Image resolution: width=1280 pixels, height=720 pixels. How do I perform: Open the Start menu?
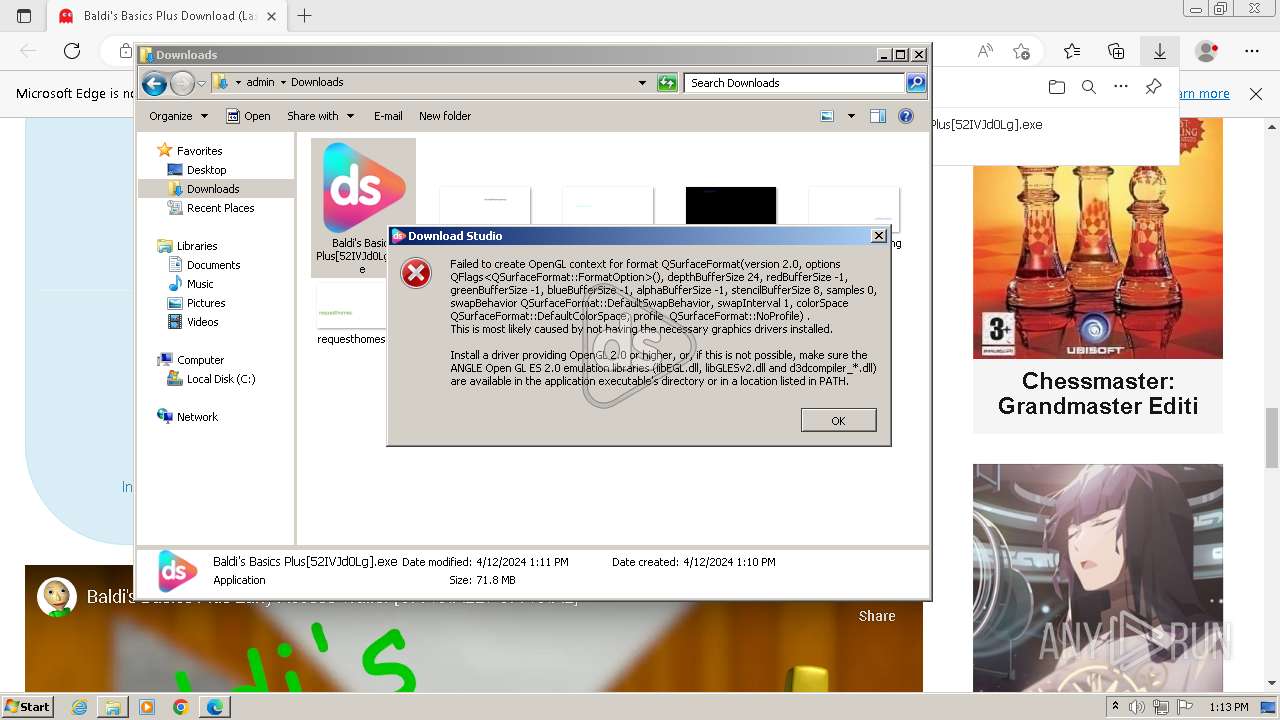[27, 707]
